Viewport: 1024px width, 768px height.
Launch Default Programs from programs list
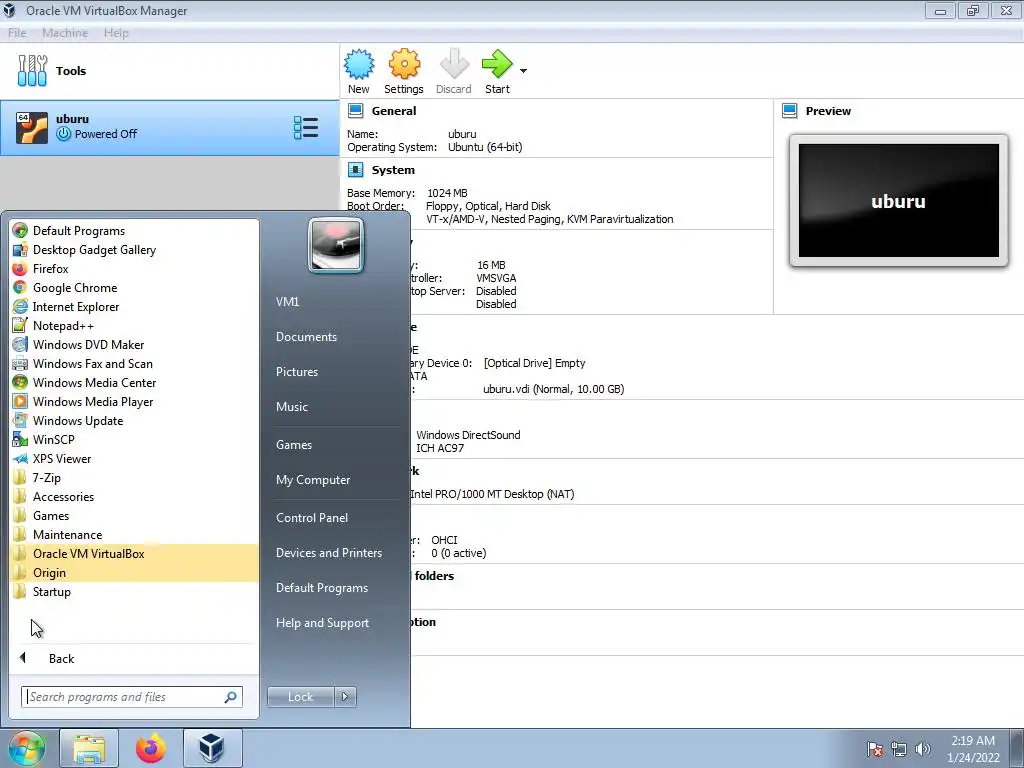pos(135,231)
